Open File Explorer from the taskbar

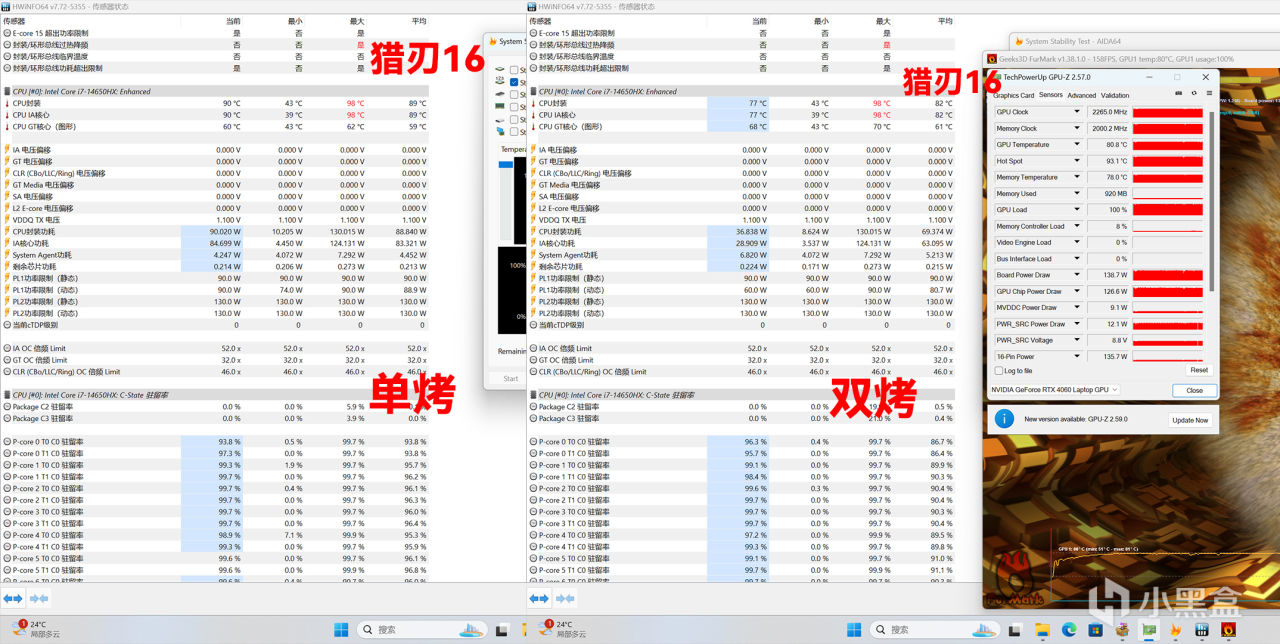tap(1043, 629)
